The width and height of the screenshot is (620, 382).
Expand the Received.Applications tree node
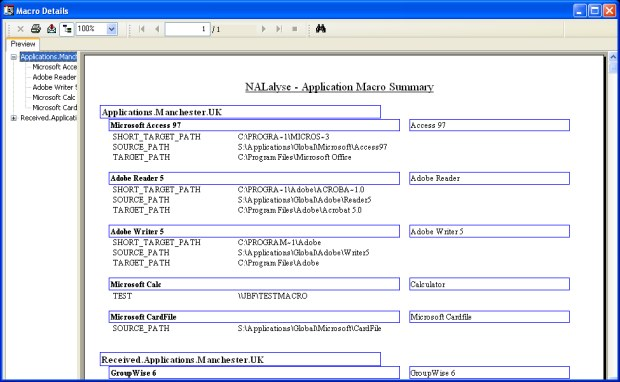(14, 118)
